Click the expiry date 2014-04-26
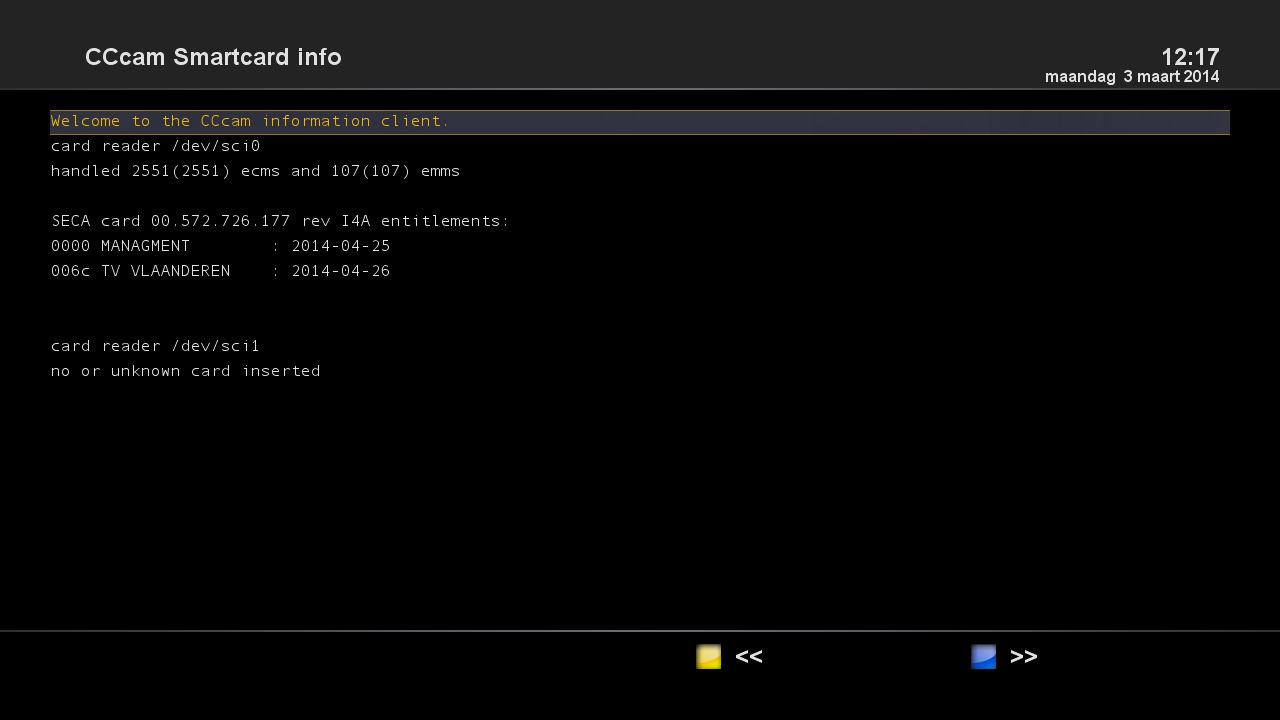Image resolution: width=1280 pixels, height=720 pixels. click(x=341, y=271)
